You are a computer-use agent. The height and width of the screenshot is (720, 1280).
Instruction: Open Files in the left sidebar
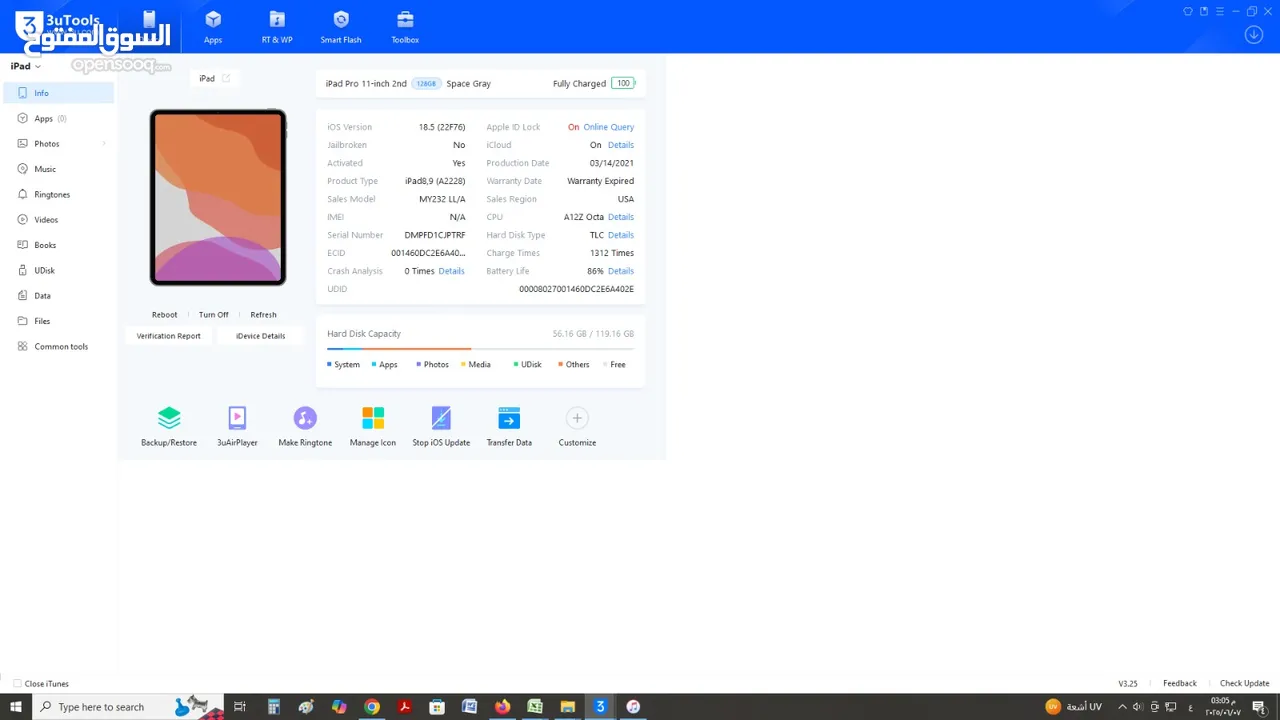pyautogui.click(x=58, y=321)
